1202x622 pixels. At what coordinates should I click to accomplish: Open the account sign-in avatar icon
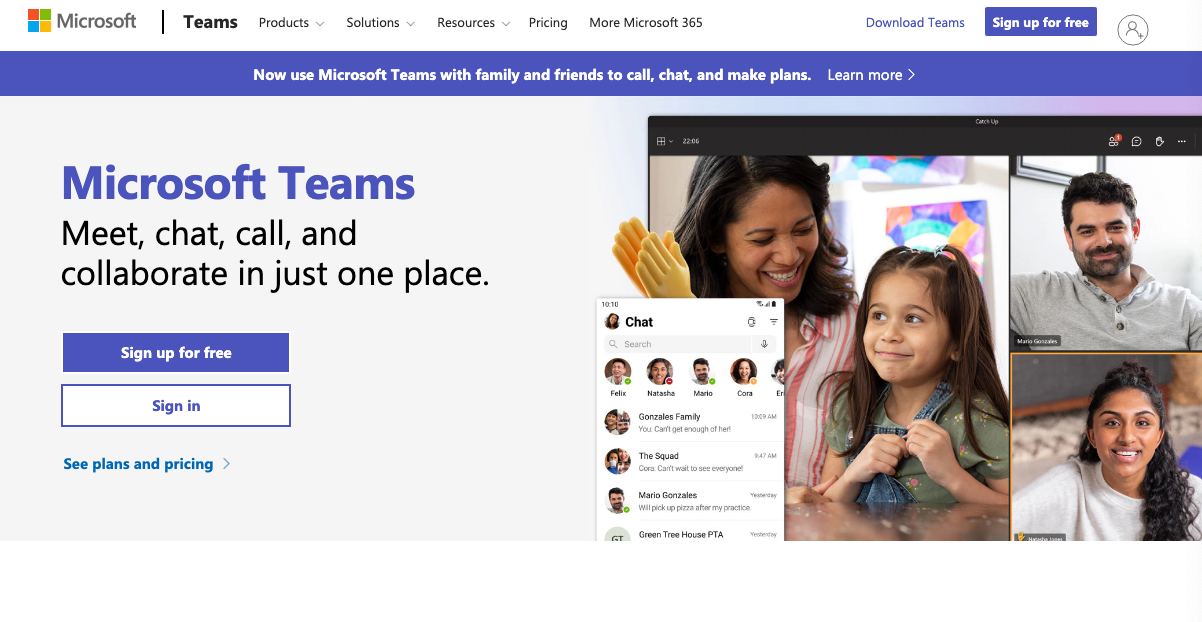pos(1132,30)
